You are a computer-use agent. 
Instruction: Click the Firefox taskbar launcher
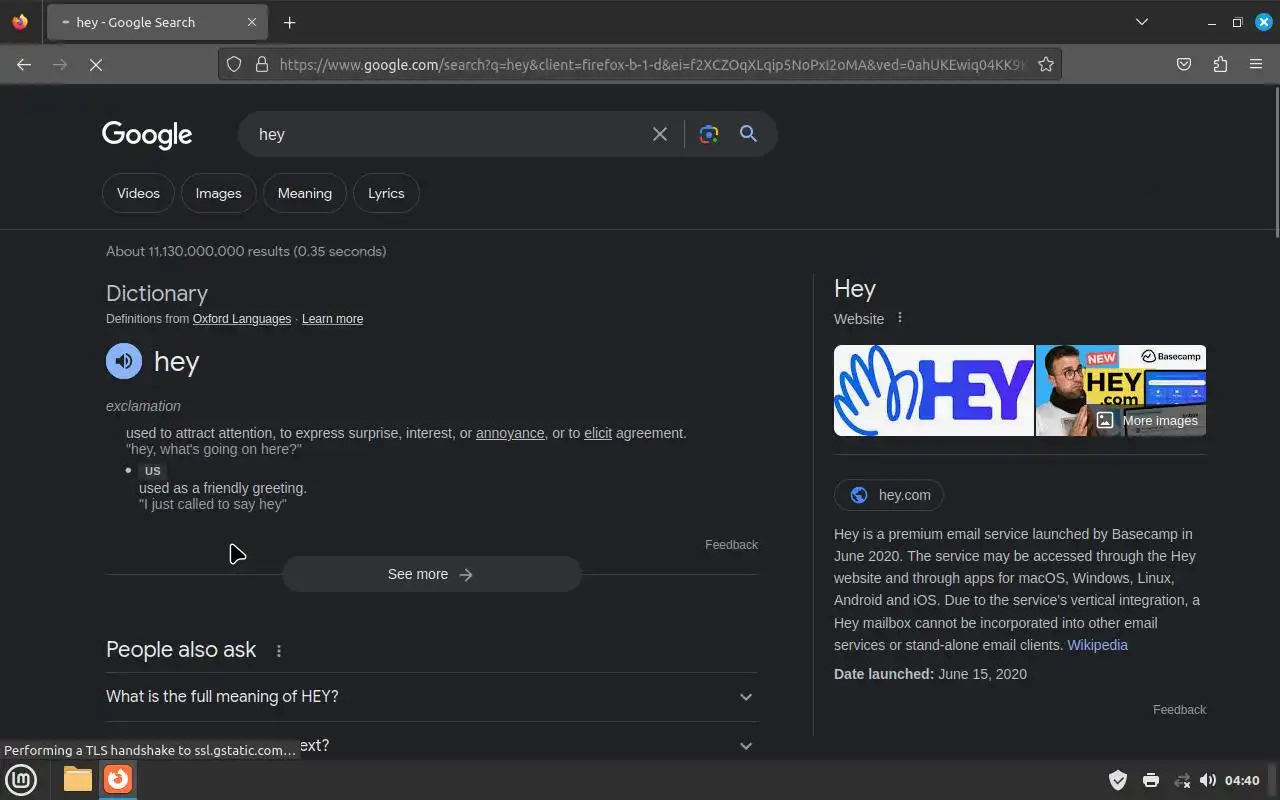[x=118, y=779]
